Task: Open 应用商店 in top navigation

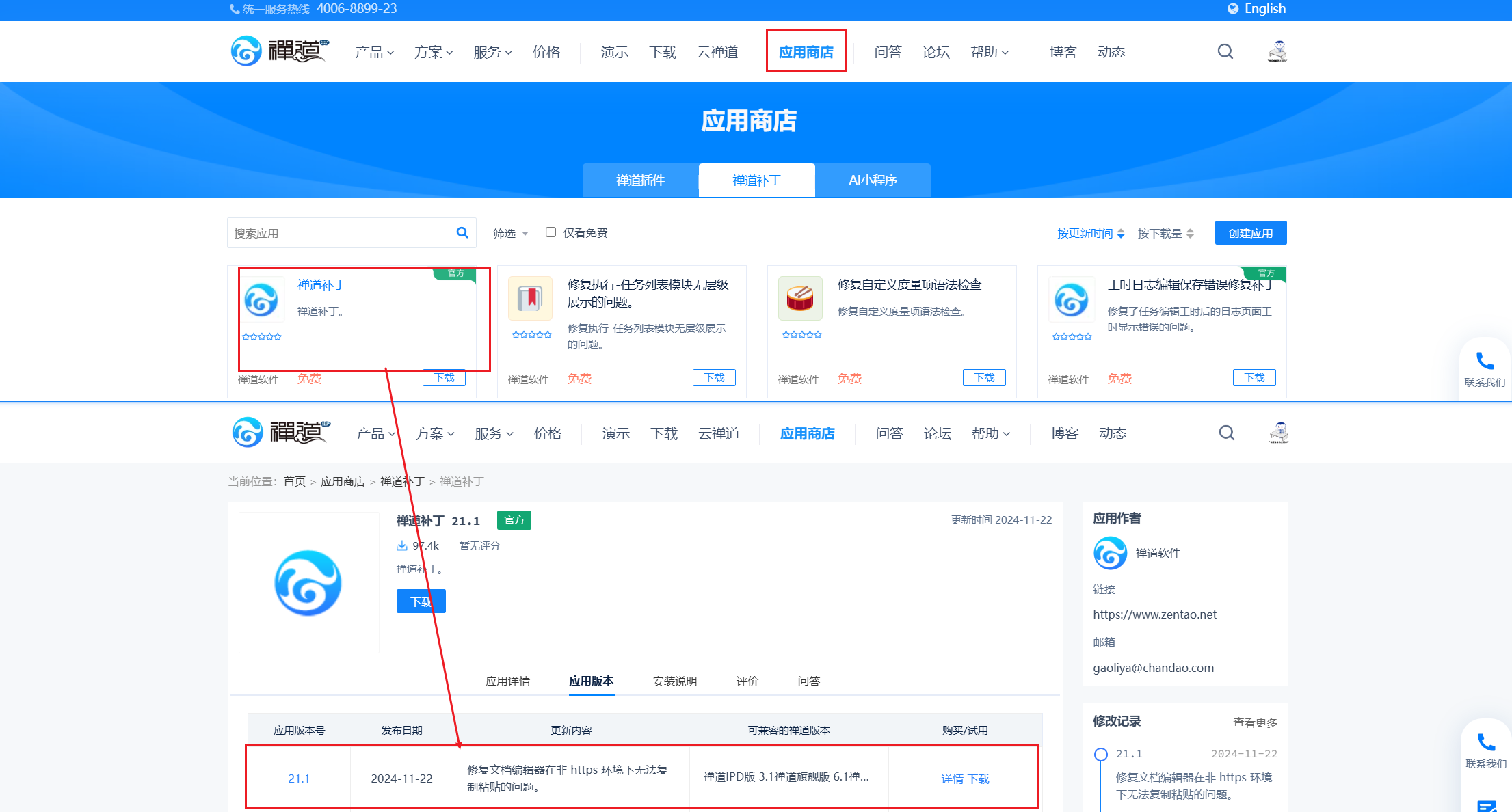Action: [x=806, y=52]
